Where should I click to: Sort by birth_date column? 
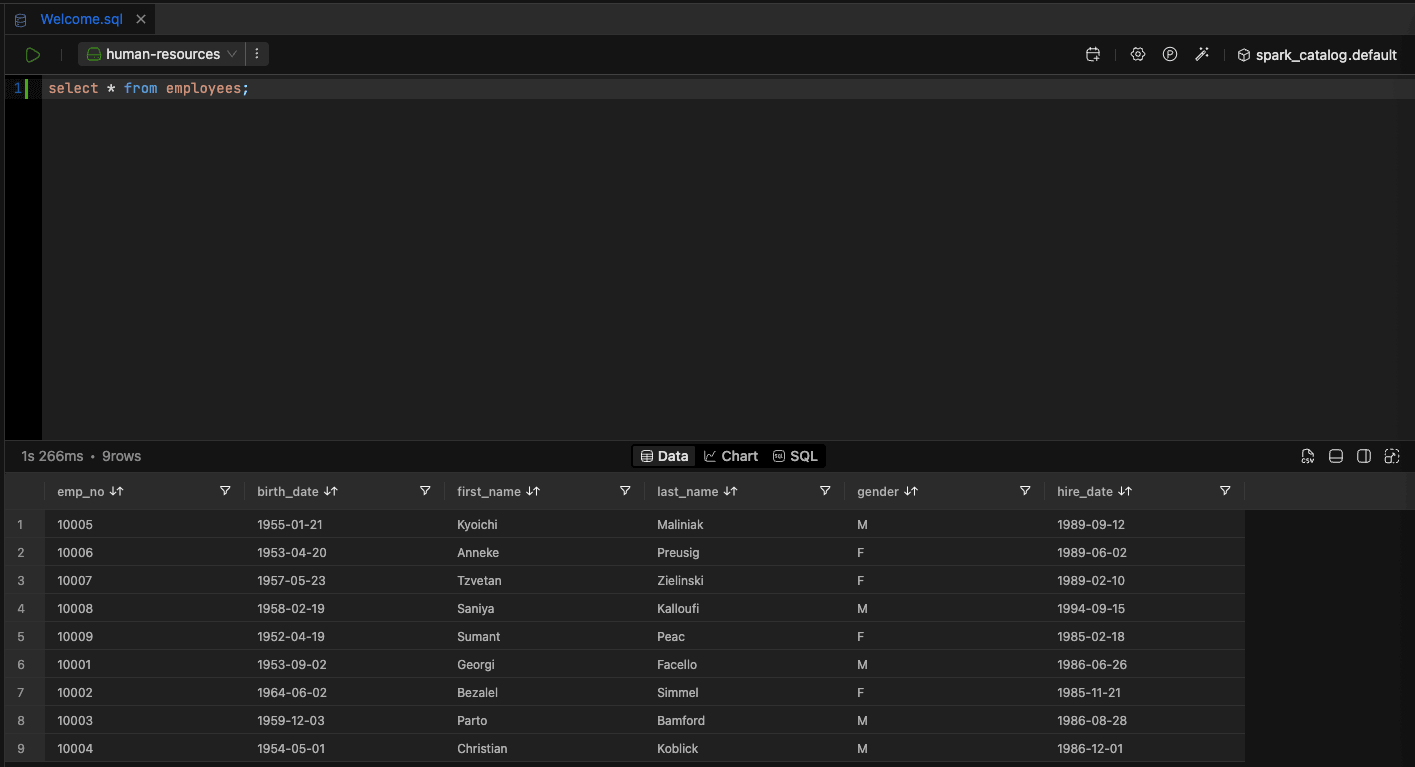coord(331,491)
